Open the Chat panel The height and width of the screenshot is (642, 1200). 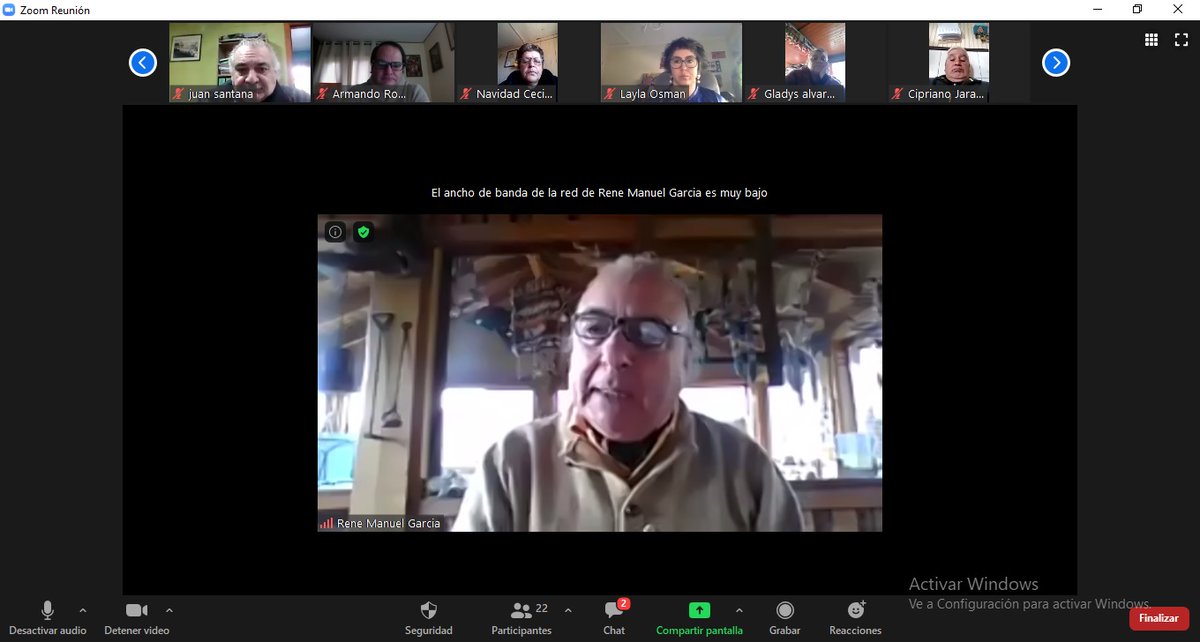tap(614, 618)
